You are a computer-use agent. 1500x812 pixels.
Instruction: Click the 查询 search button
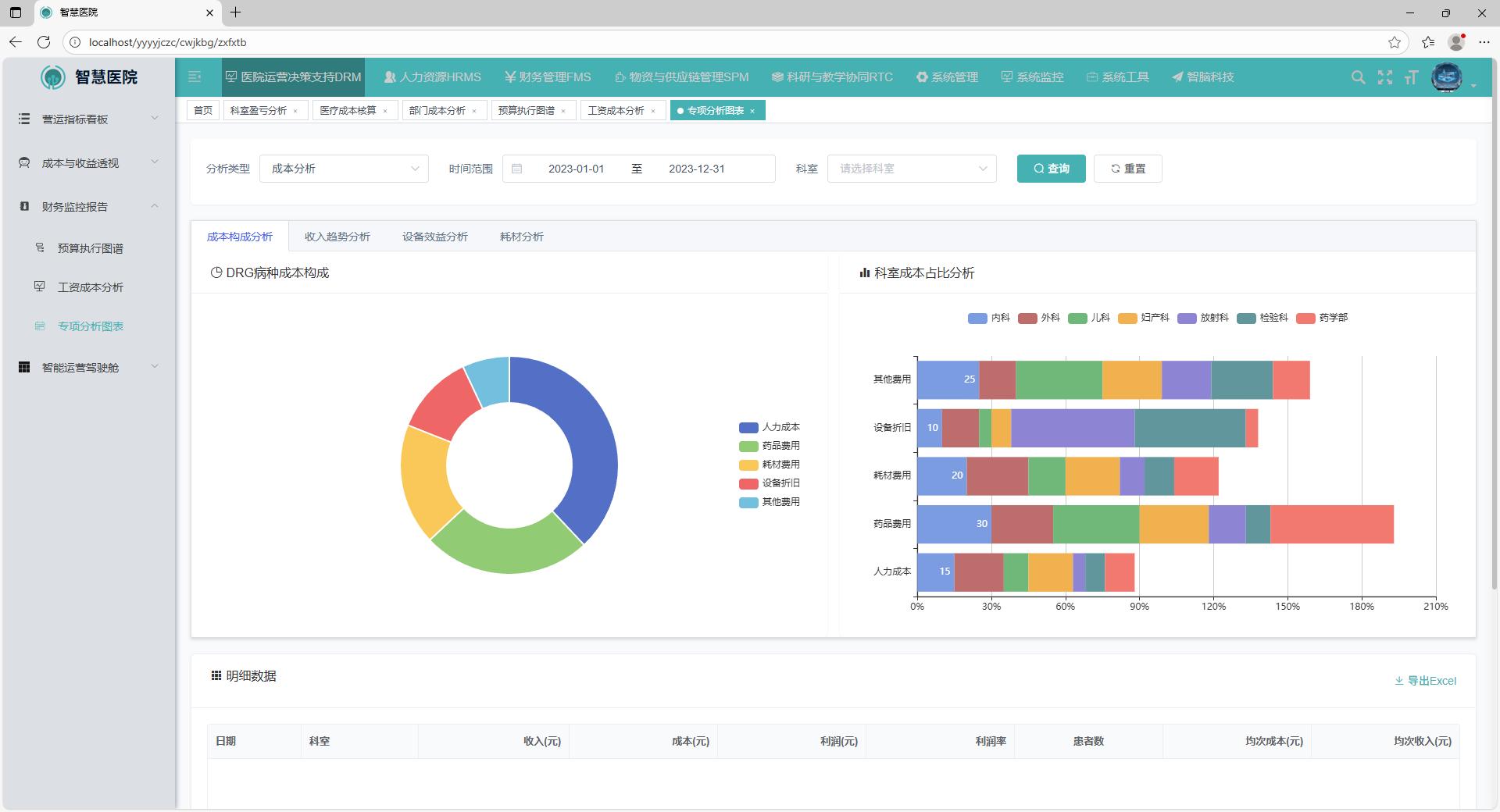[x=1051, y=169]
